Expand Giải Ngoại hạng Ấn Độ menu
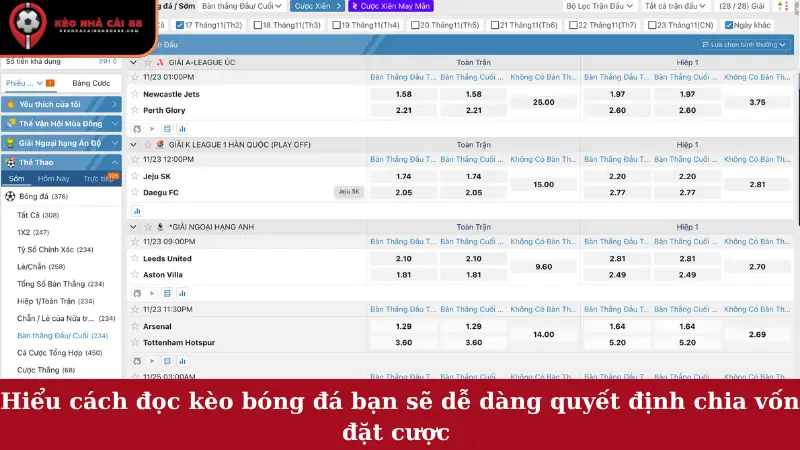Screen dimensions: 800x450 (x=61, y=143)
